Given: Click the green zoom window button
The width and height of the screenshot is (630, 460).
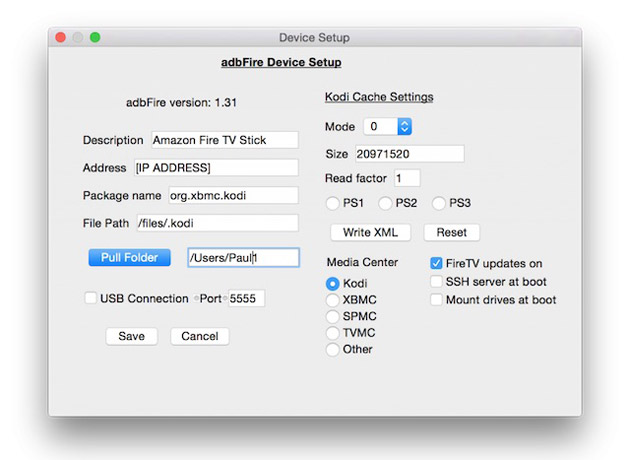Looking at the screenshot, I should coord(95,37).
